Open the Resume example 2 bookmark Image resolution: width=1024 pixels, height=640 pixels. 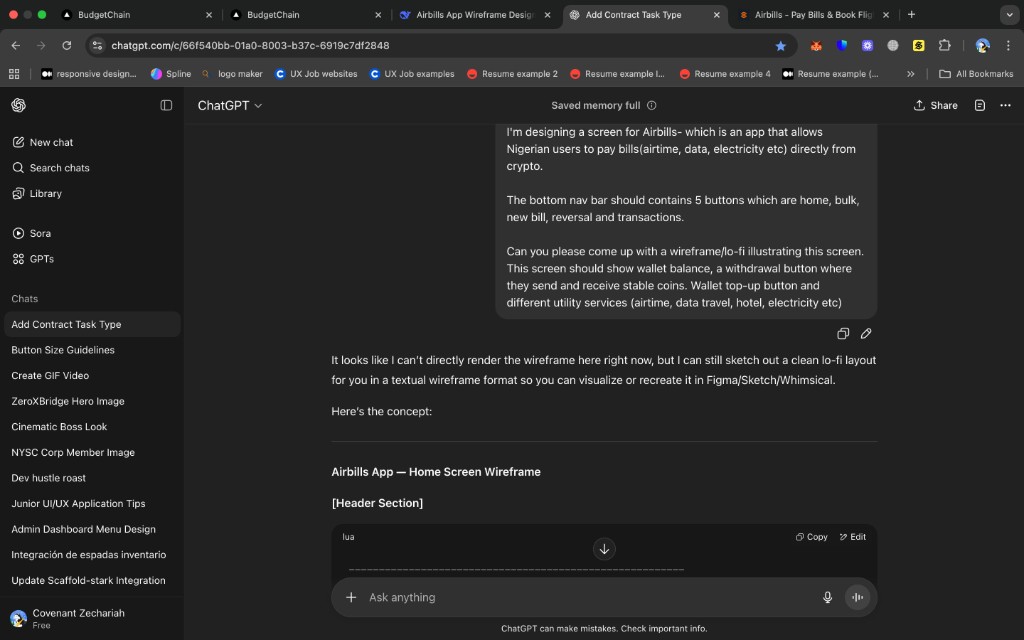(513, 74)
